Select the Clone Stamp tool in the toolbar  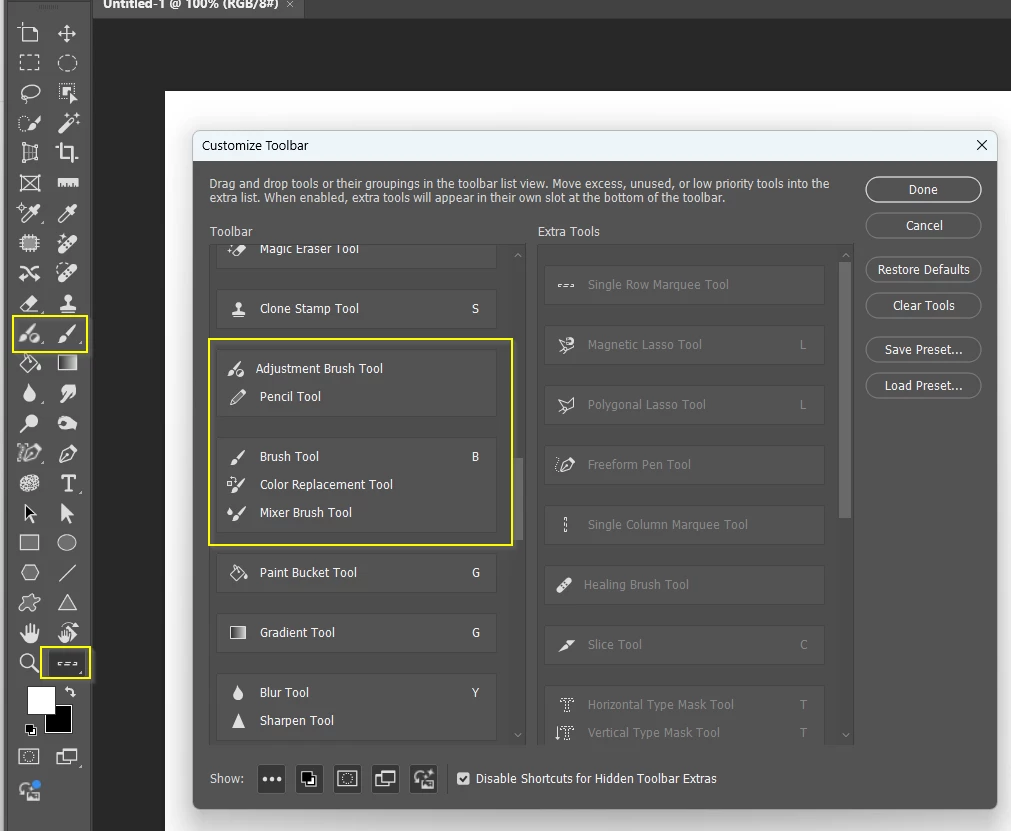pyautogui.click(x=68, y=303)
